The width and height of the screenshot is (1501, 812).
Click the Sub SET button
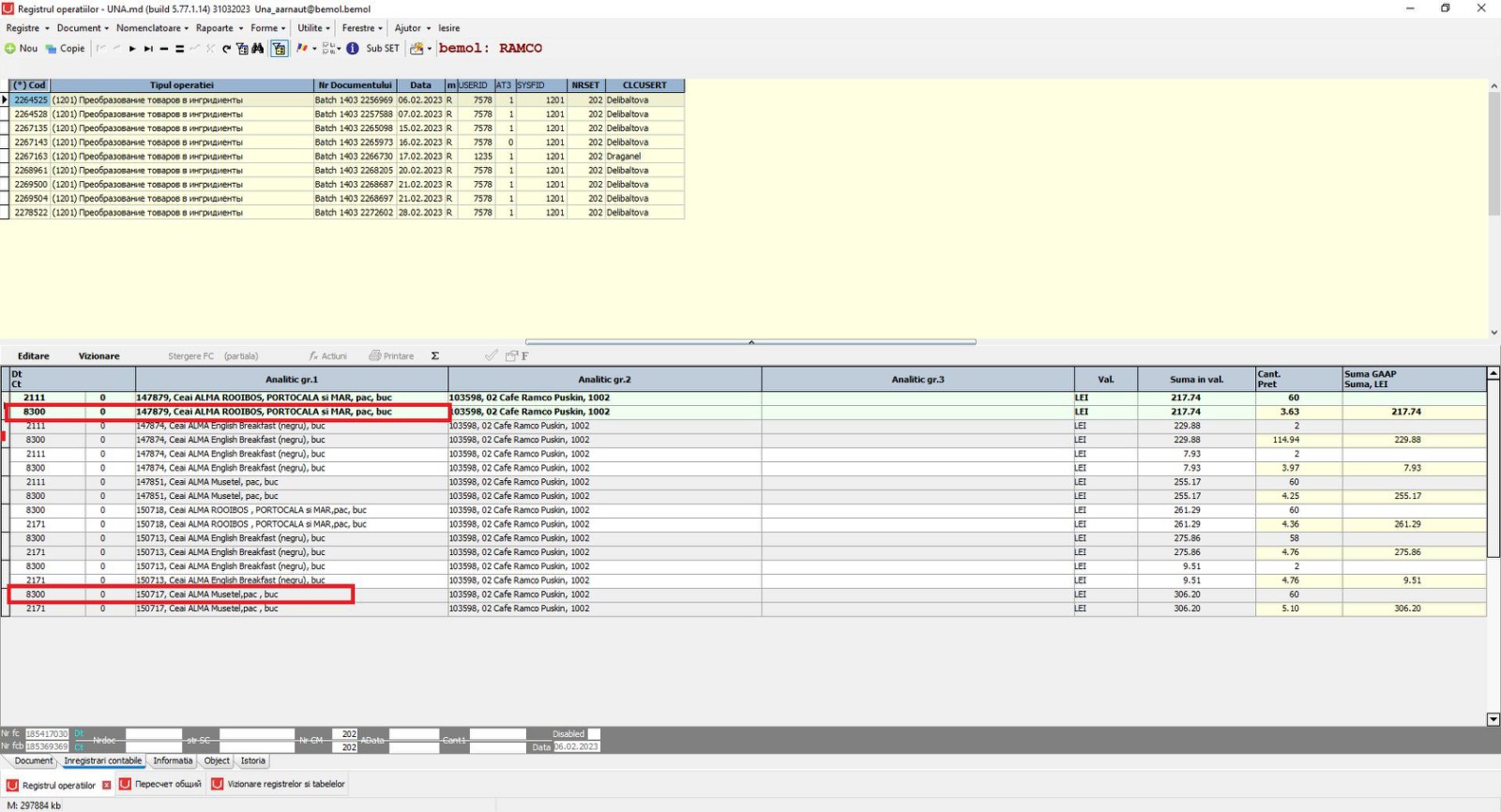(x=383, y=49)
